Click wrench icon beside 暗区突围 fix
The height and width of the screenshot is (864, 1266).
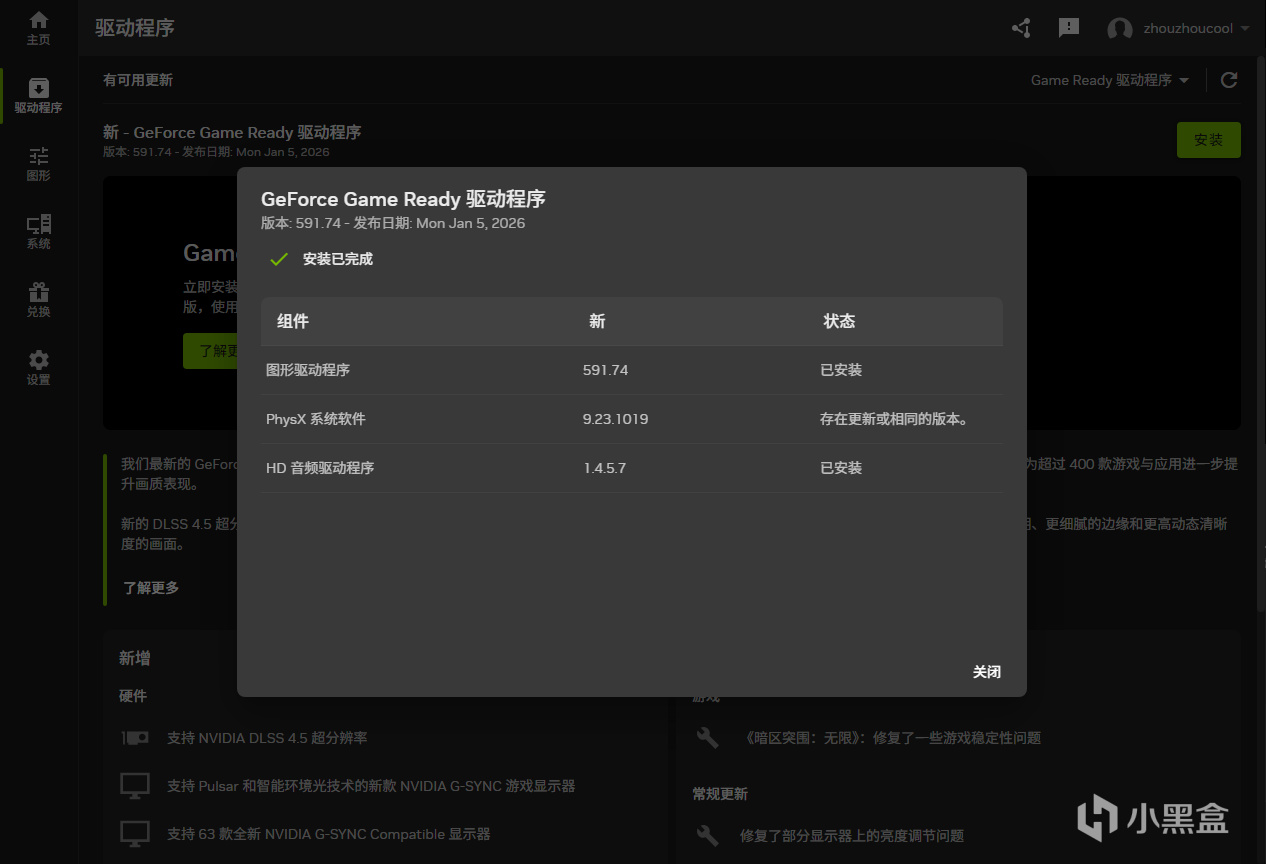coord(707,738)
